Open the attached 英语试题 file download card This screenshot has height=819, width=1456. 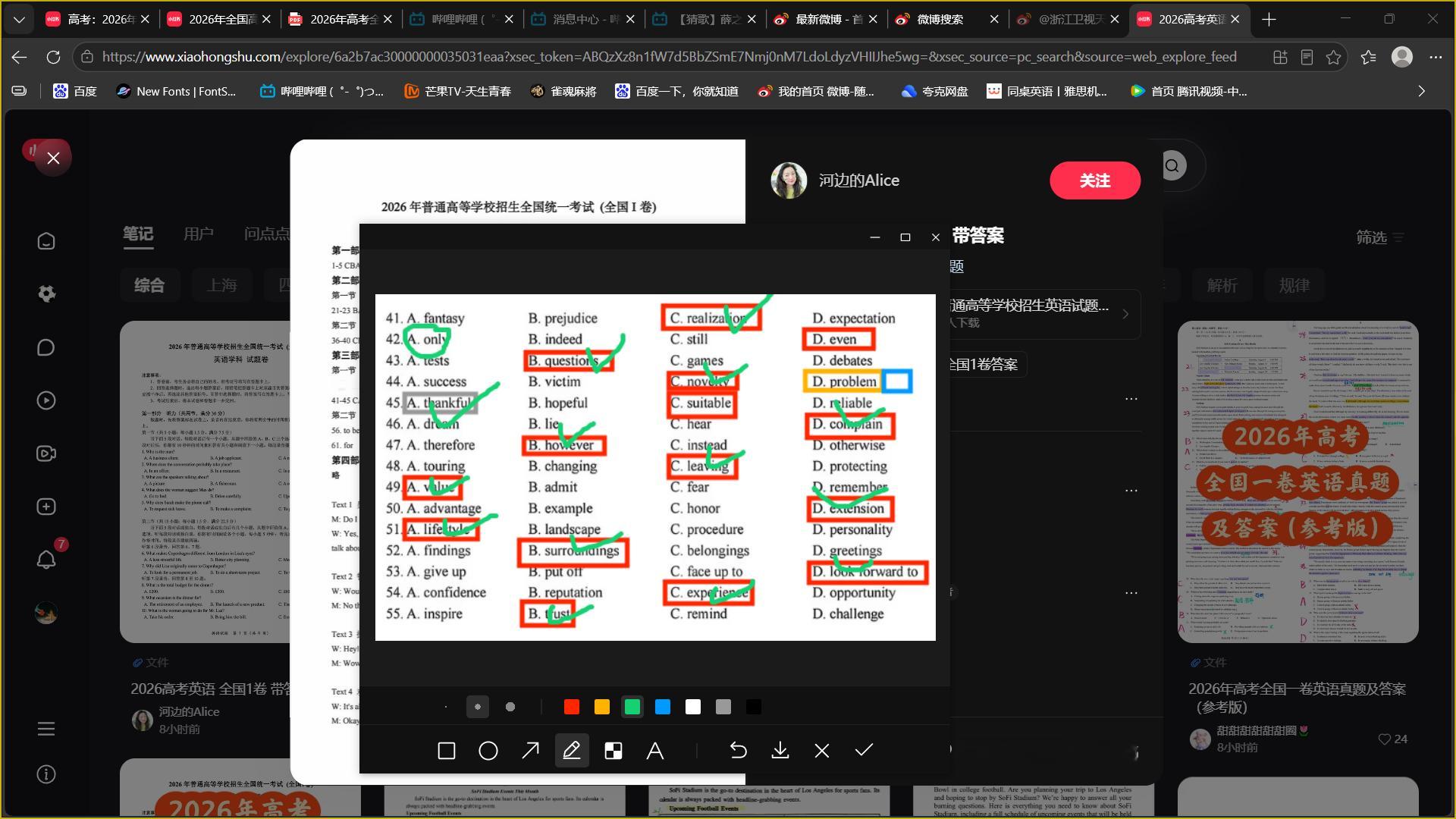click(1045, 313)
